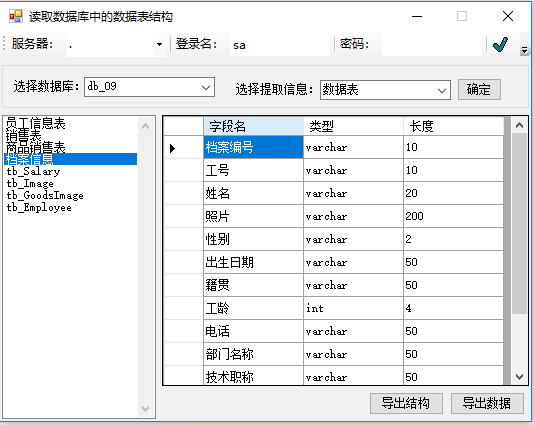Click the application icon in title bar
Viewport: 533px width, 425px height.
16,16
